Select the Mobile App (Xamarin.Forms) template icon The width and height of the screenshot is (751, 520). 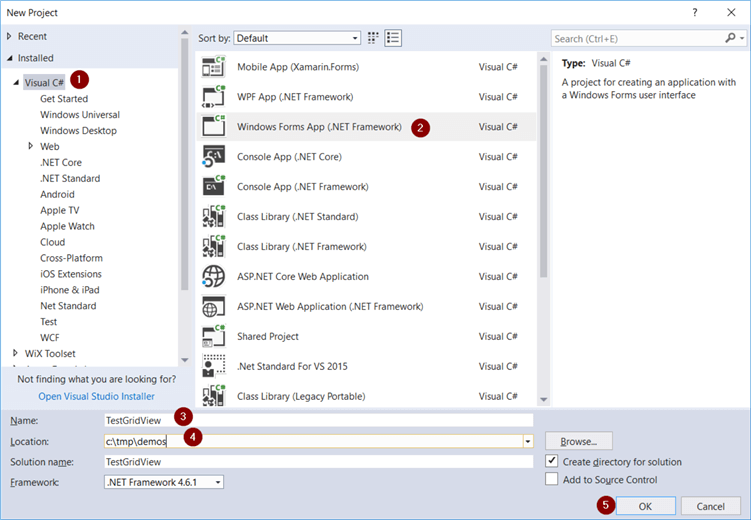(213, 67)
